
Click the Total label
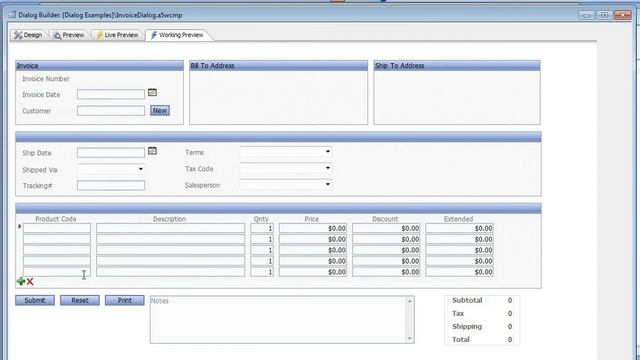click(461, 340)
